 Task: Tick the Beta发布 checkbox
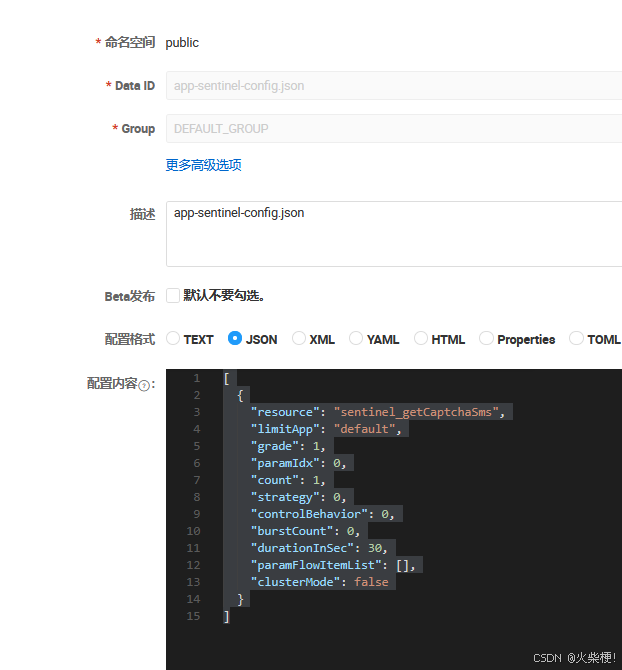pyautogui.click(x=173, y=295)
